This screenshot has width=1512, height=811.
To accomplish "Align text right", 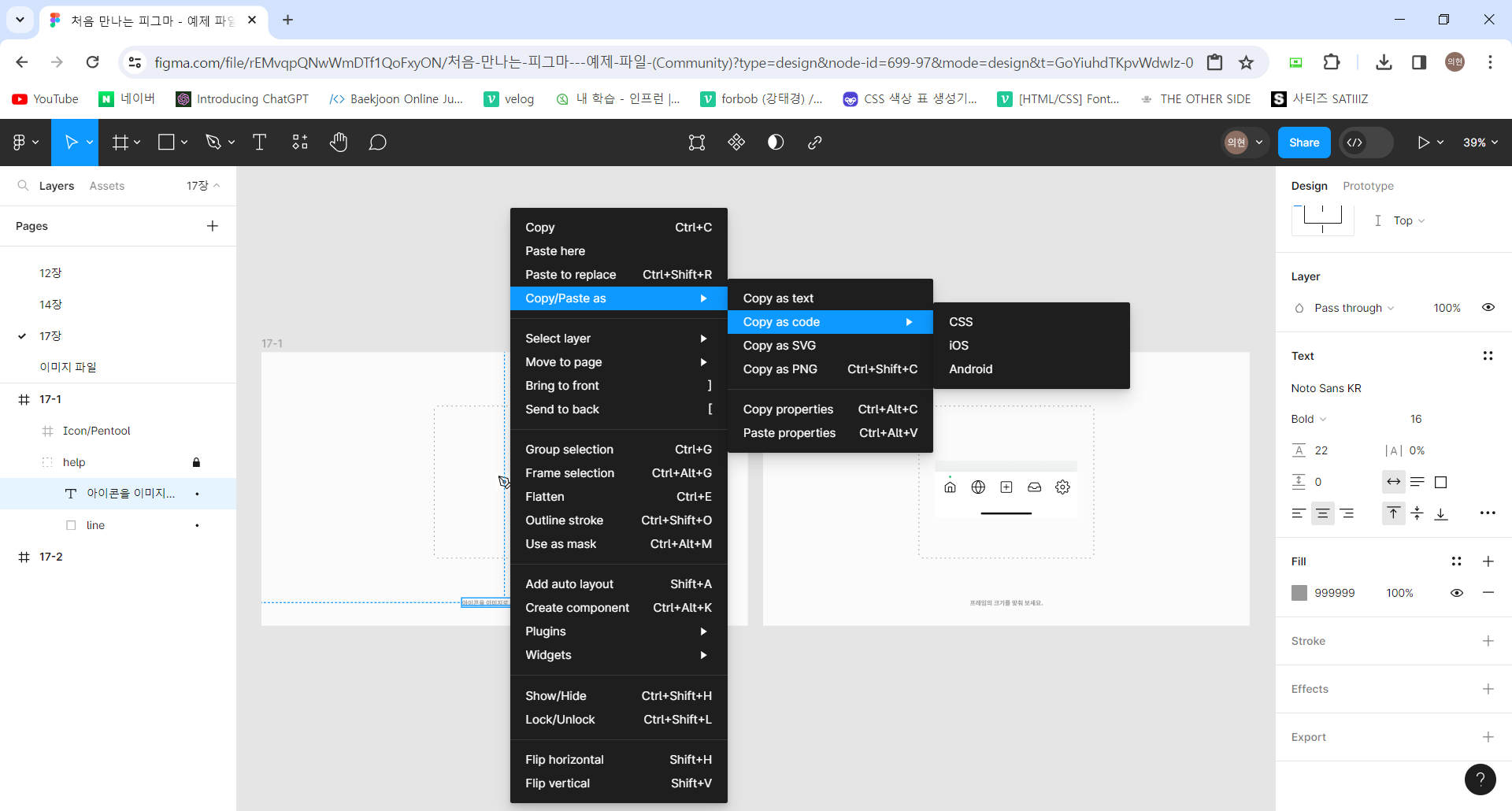I will (x=1347, y=513).
